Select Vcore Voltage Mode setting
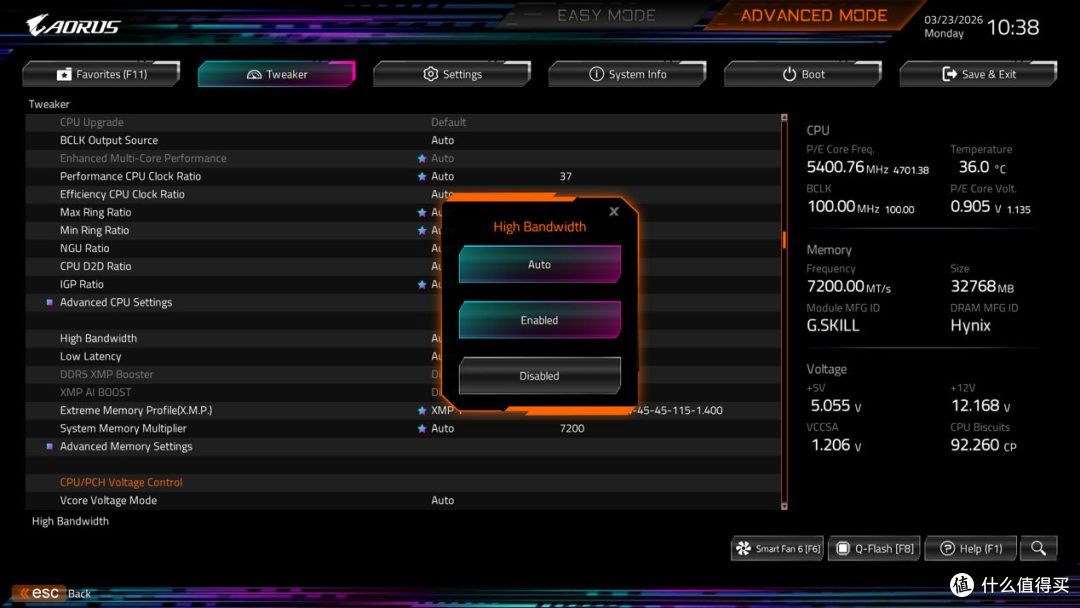Image resolution: width=1080 pixels, height=608 pixels. (x=403, y=501)
